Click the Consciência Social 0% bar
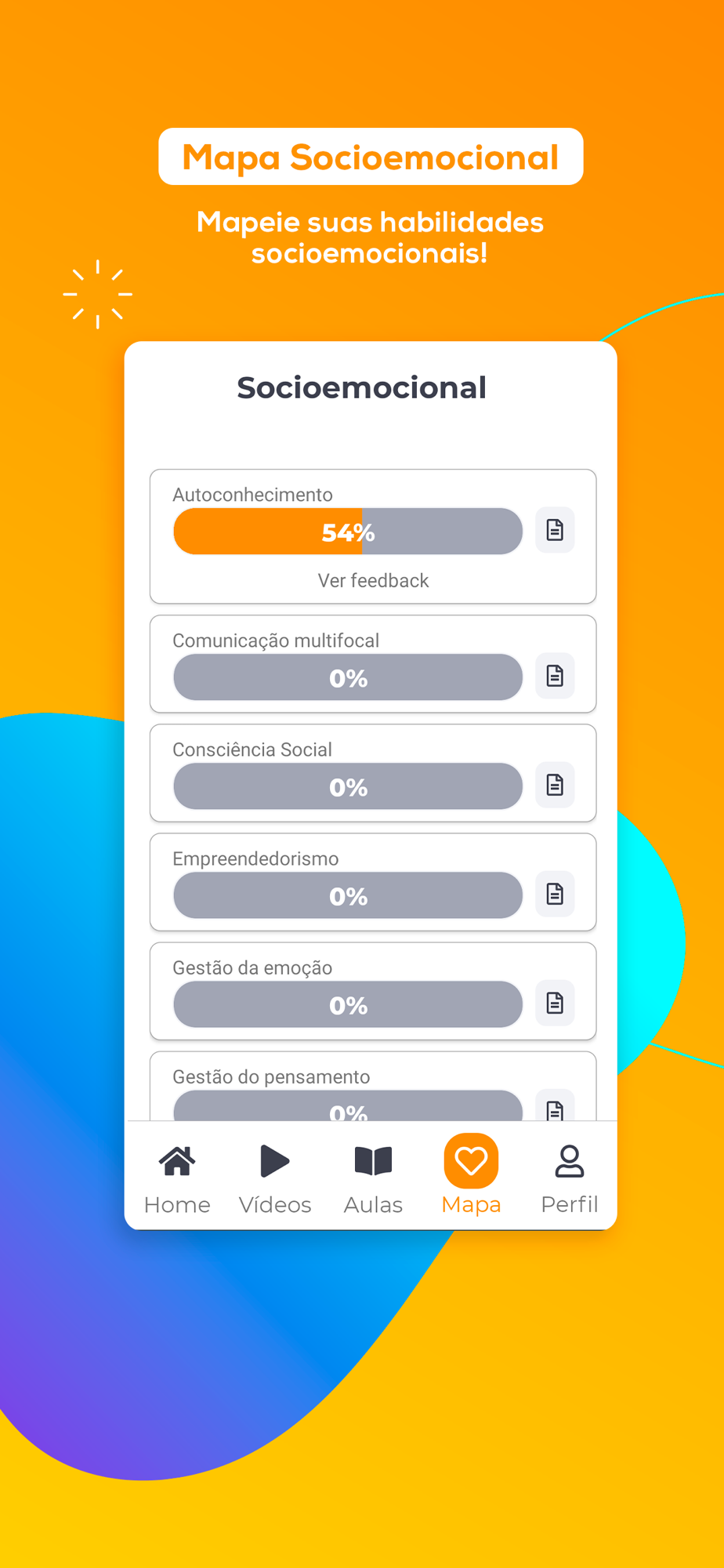The image size is (724, 1568). [348, 786]
